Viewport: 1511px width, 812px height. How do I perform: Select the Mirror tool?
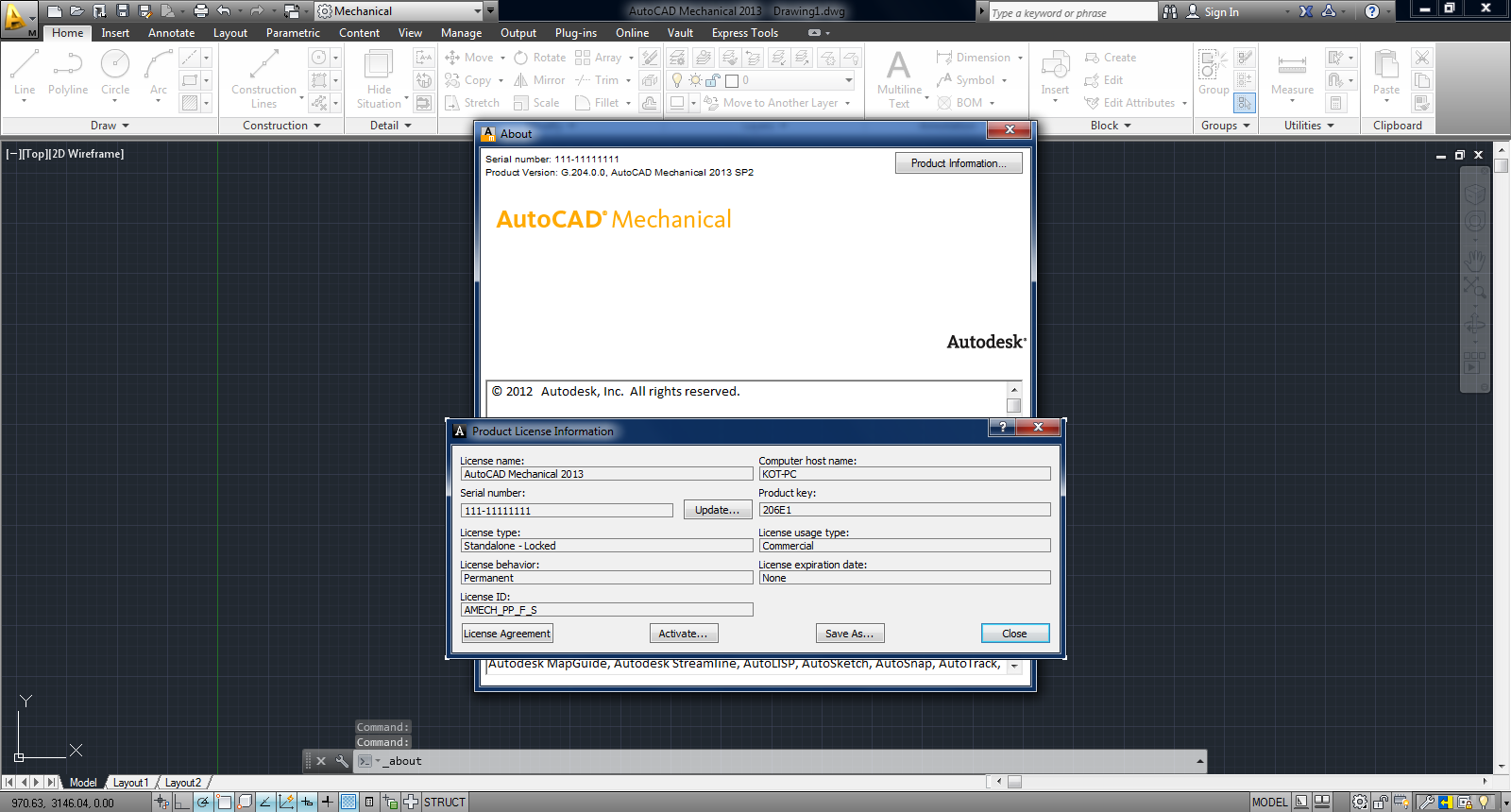coord(539,80)
